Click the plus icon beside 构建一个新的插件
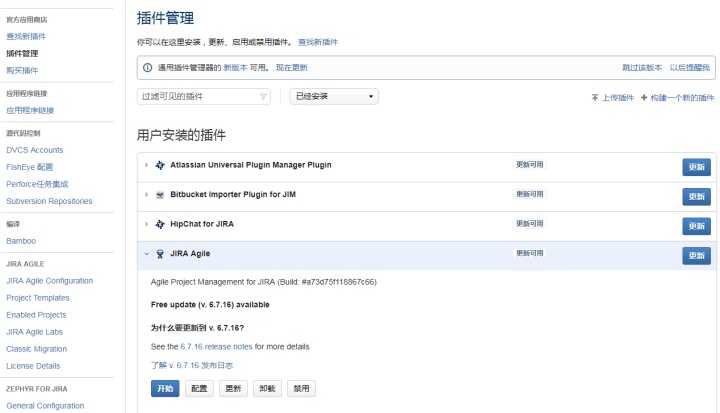 (644, 97)
